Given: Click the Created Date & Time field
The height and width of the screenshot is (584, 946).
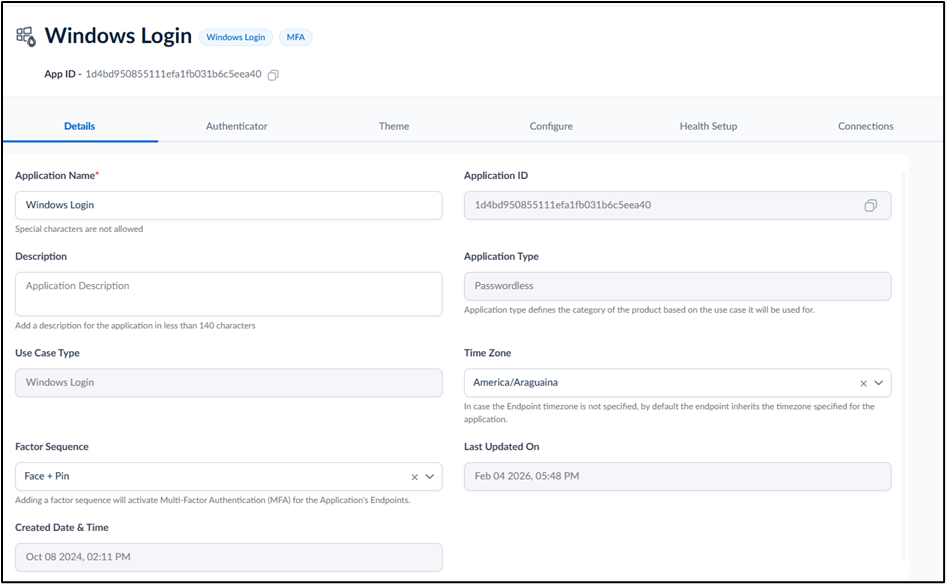Looking at the screenshot, I should coord(229,557).
